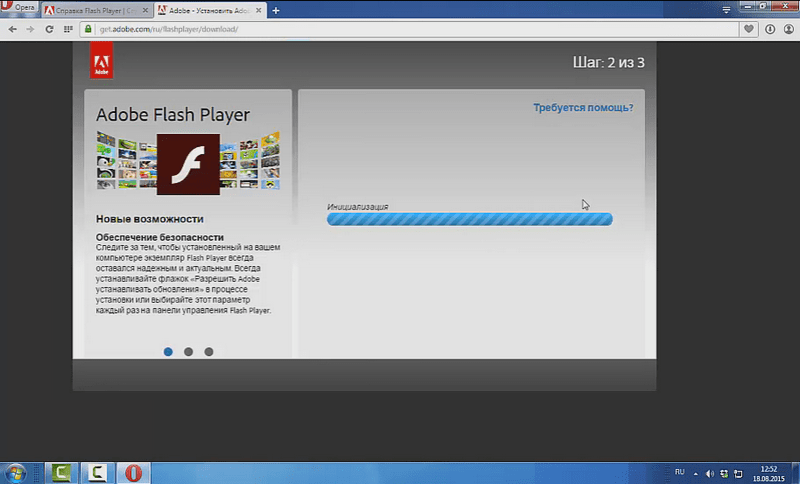Show hidden tray icons arrow
The image size is (800, 484).
point(695,474)
